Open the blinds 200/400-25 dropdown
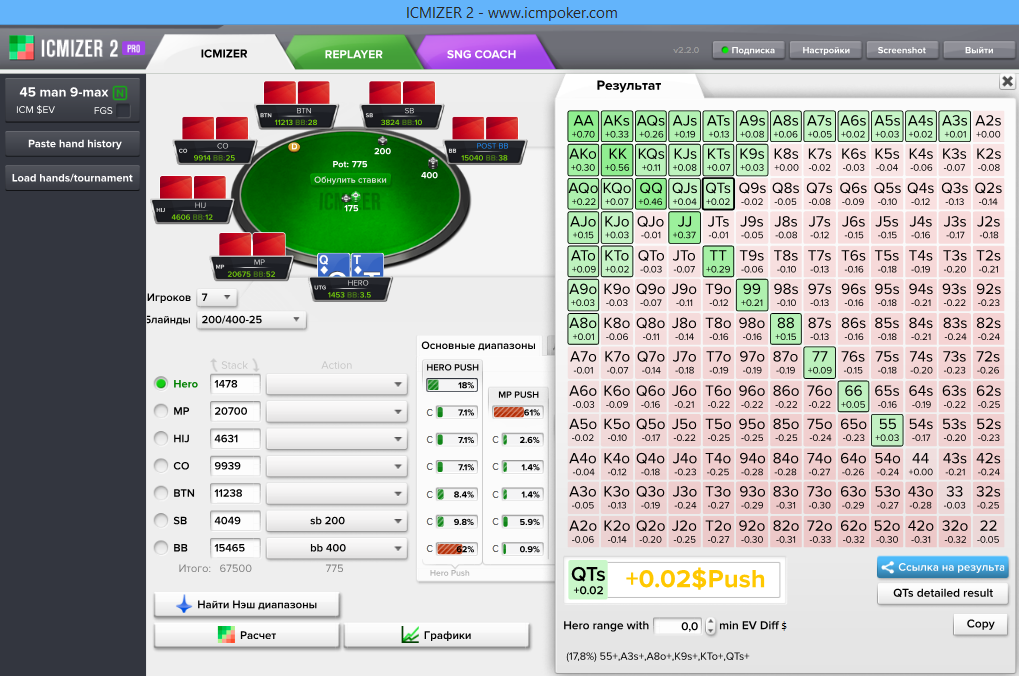 tap(251, 319)
